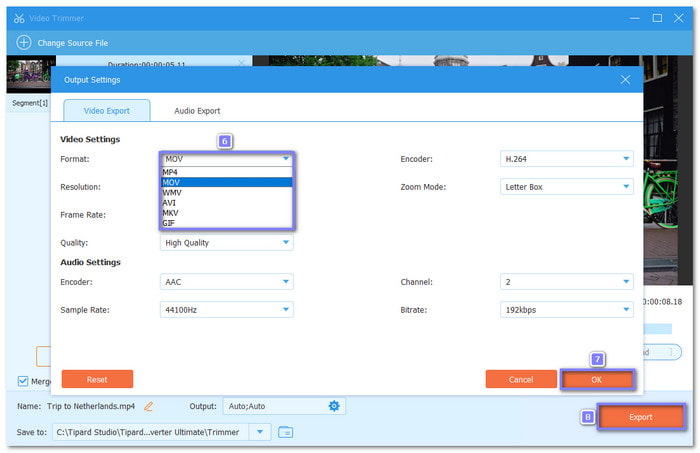
Task: Open the Save to path dropdown arrow
Action: coord(260,432)
